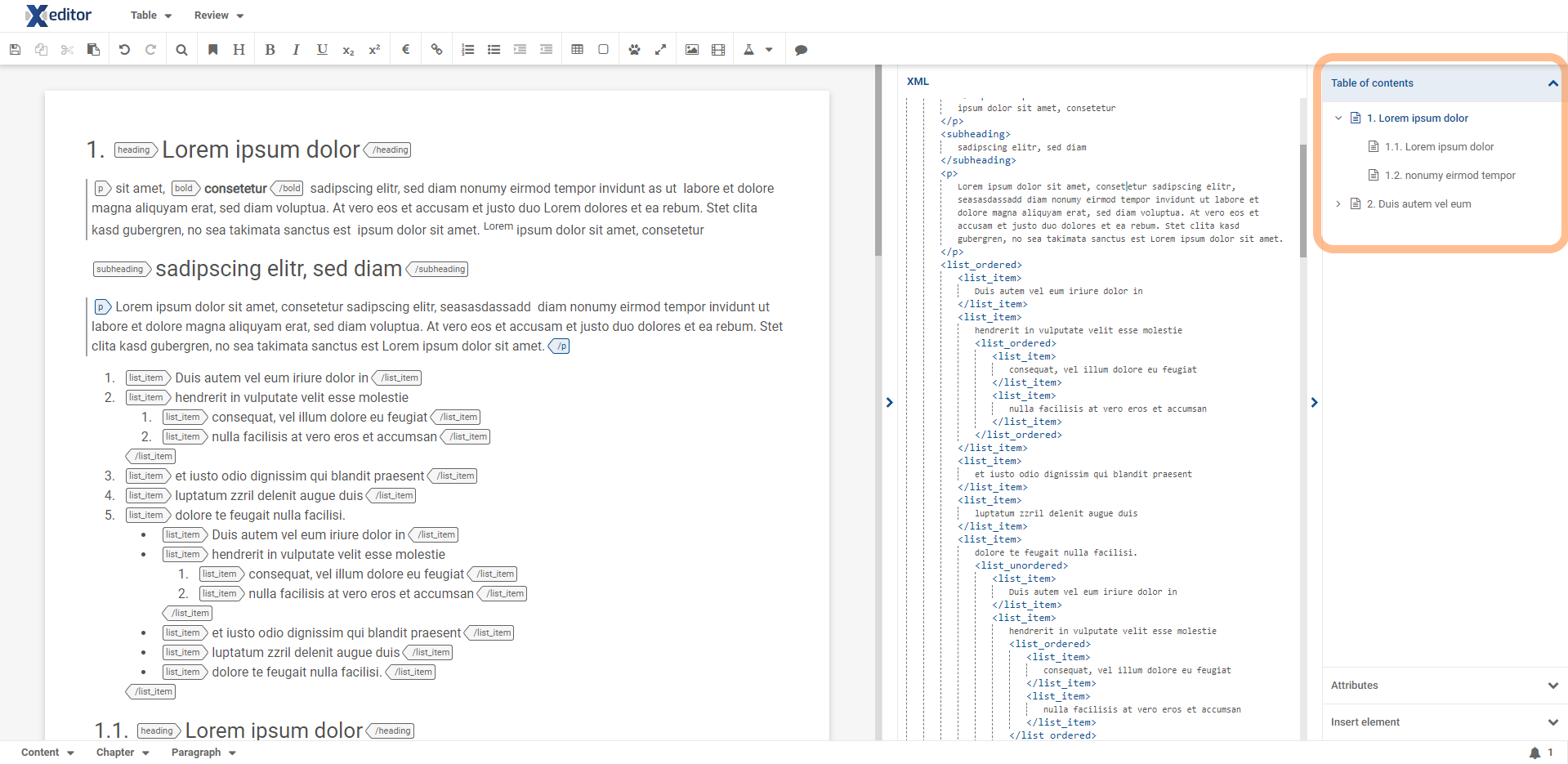Viewport: 1568px width, 764px height.
Task: Select '1. Lorem ipsum dolor' in contents
Action: click(x=1418, y=118)
